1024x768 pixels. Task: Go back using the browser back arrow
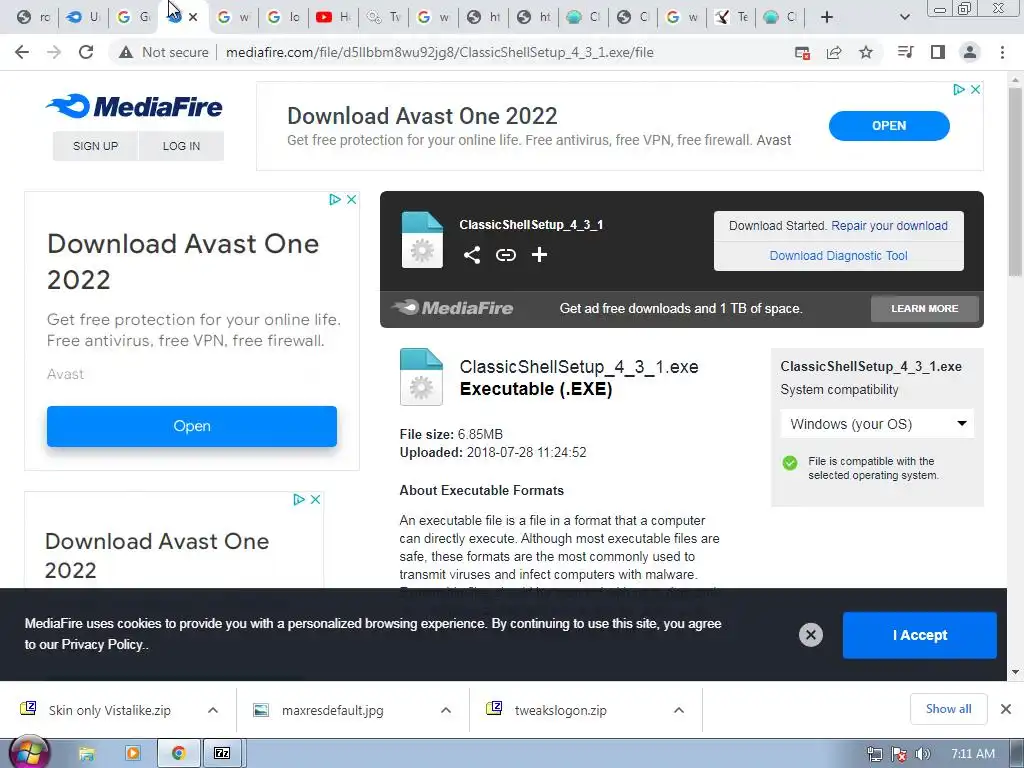pyautogui.click(x=22, y=52)
